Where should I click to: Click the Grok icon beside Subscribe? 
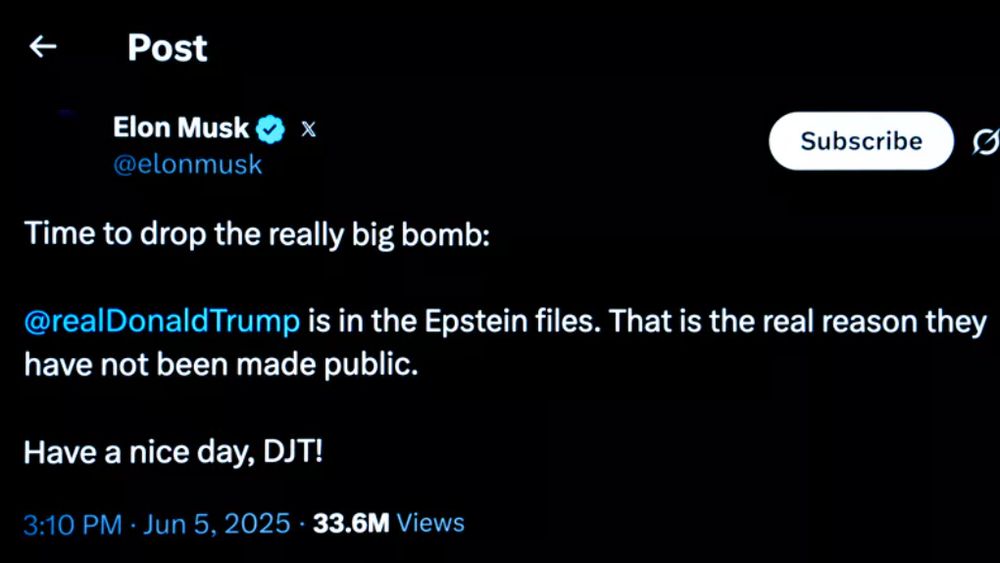(x=985, y=142)
